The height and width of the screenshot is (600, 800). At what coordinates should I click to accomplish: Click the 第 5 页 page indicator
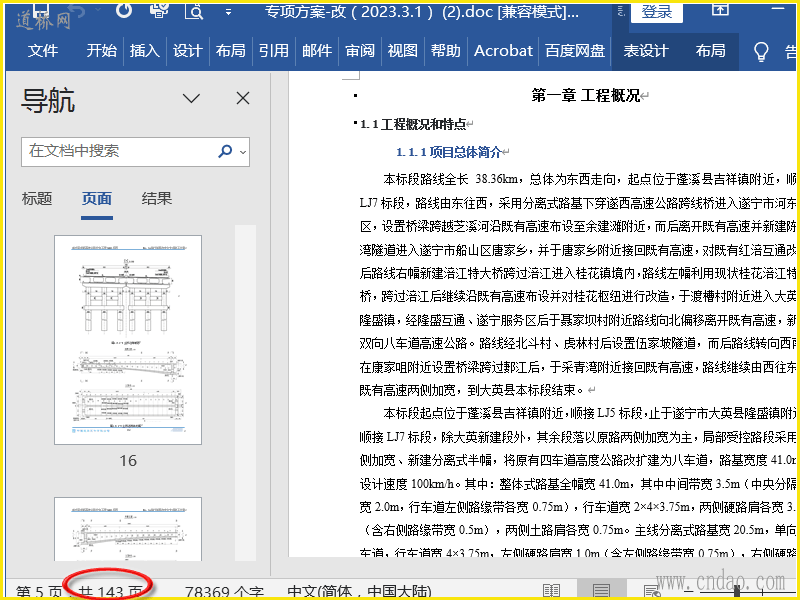pyautogui.click(x=38, y=592)
